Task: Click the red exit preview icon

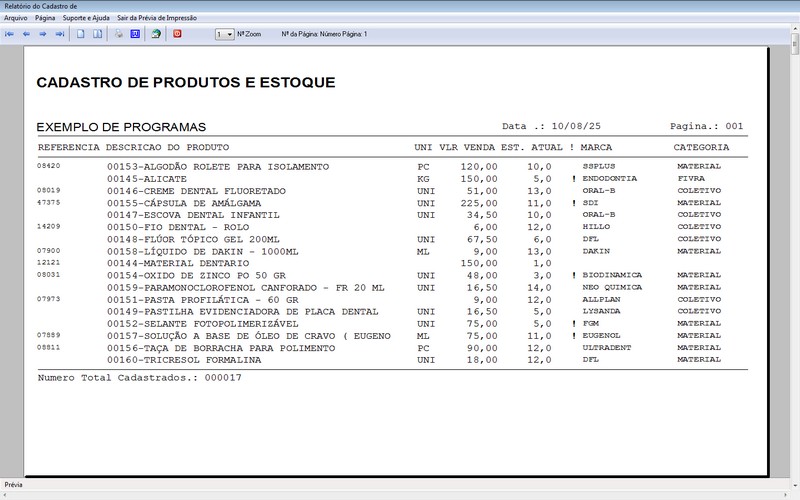Action: point(178,34)
